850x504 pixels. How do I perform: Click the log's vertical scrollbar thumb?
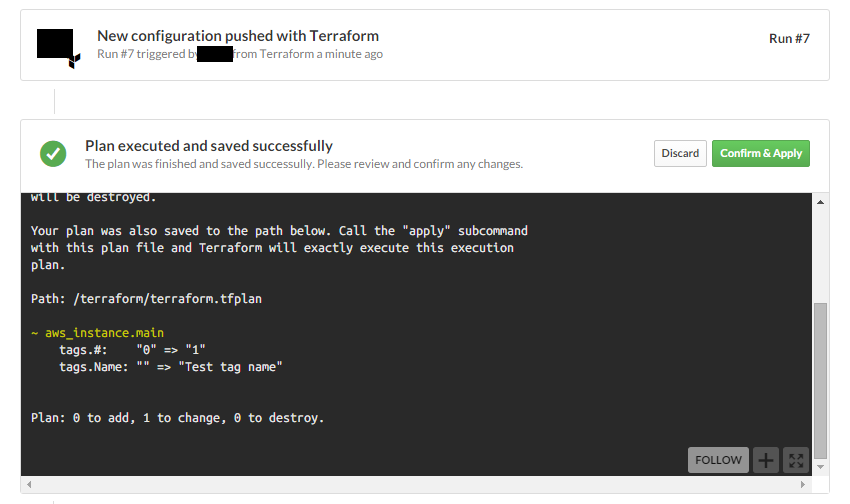tap(821, 380)
